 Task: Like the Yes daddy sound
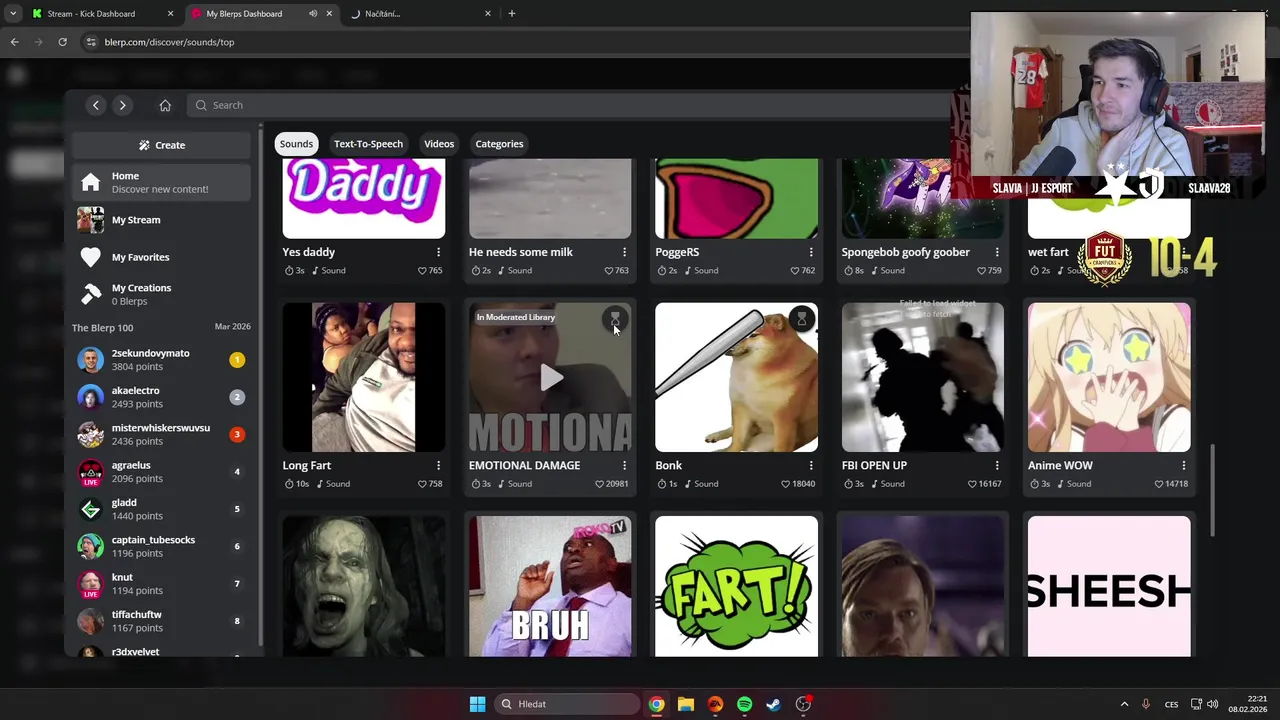click(422, 271)
